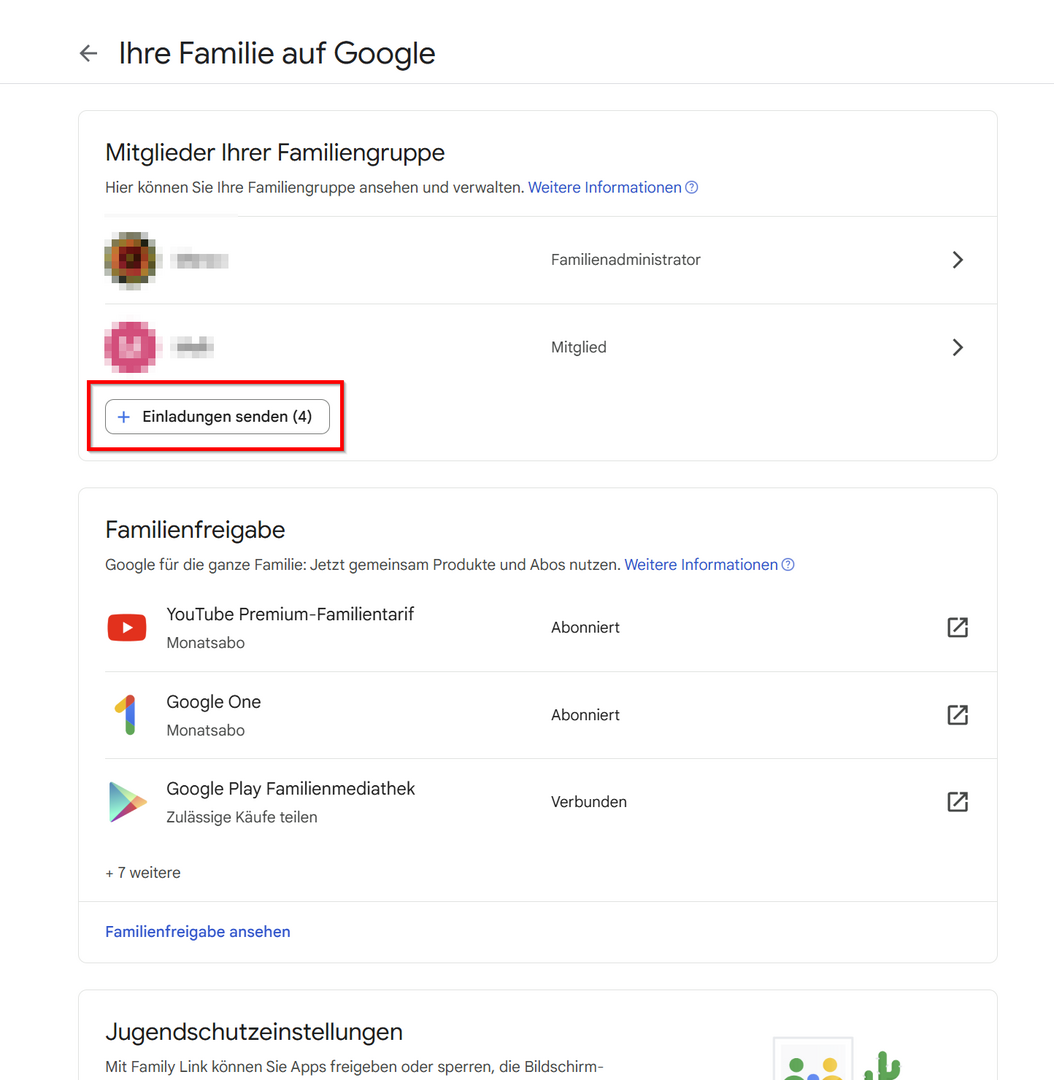
Task: Click the Google Play triangle icon
Action: click(x=127, y=802)
